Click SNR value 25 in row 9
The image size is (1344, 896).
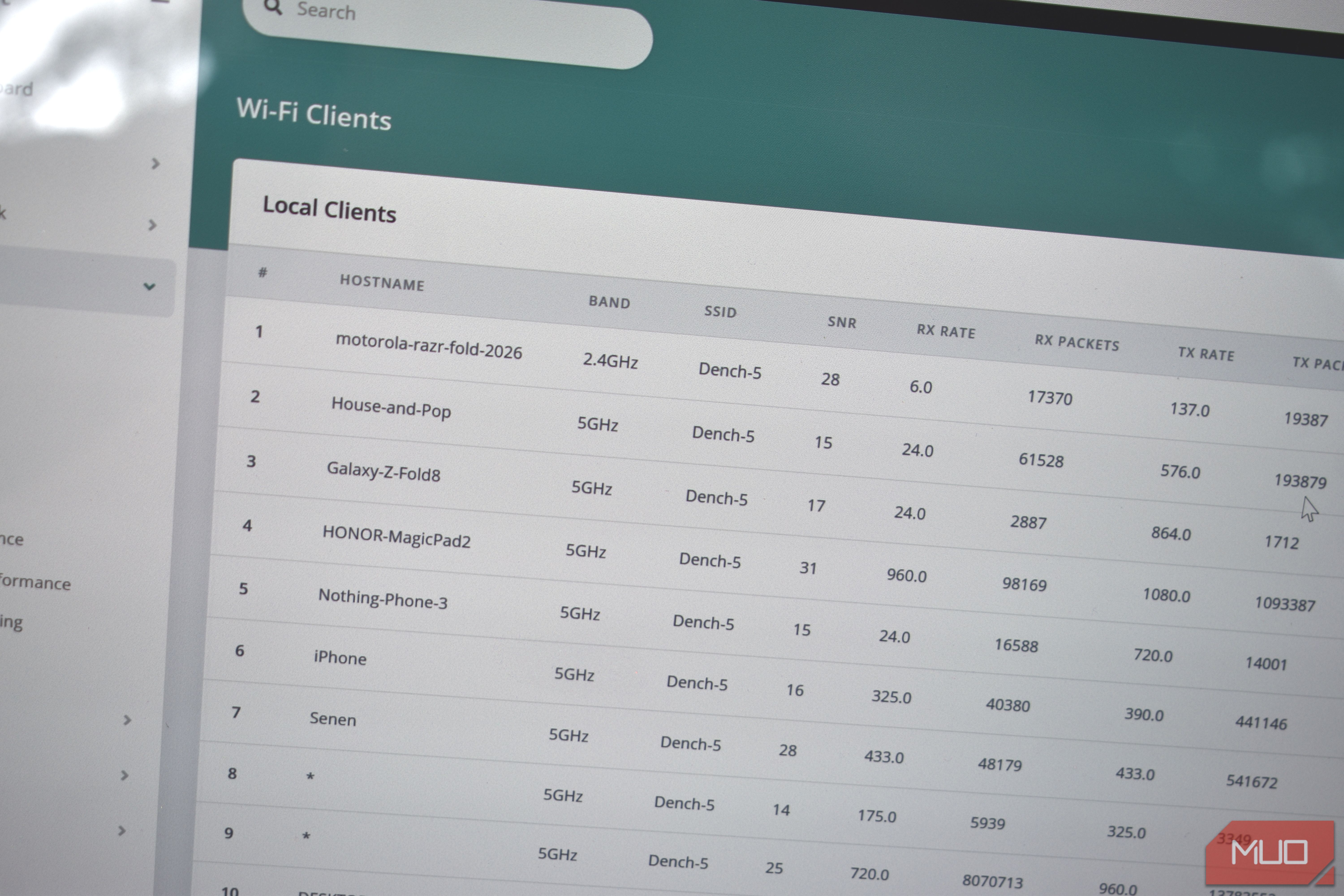774,868
